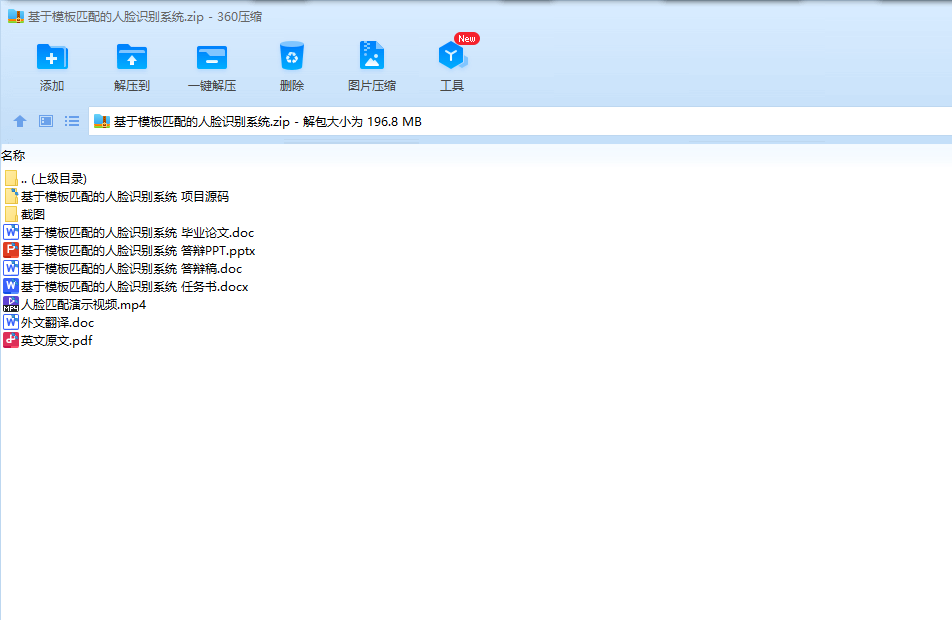This screenshot has height=620, width=952.
Task: Click the 一键解压 one-click extract icon
Action: tap(212, 58)
